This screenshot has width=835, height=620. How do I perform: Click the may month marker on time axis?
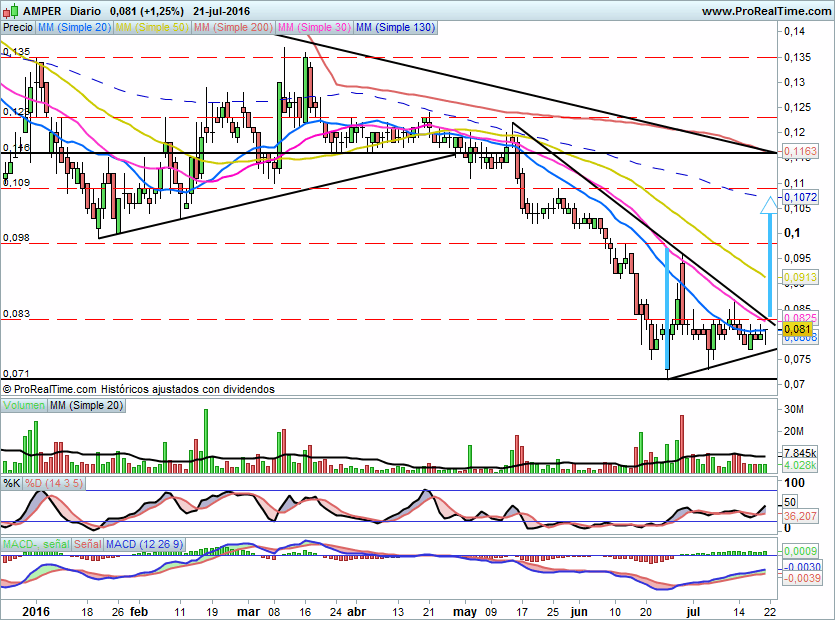(465, 612)
